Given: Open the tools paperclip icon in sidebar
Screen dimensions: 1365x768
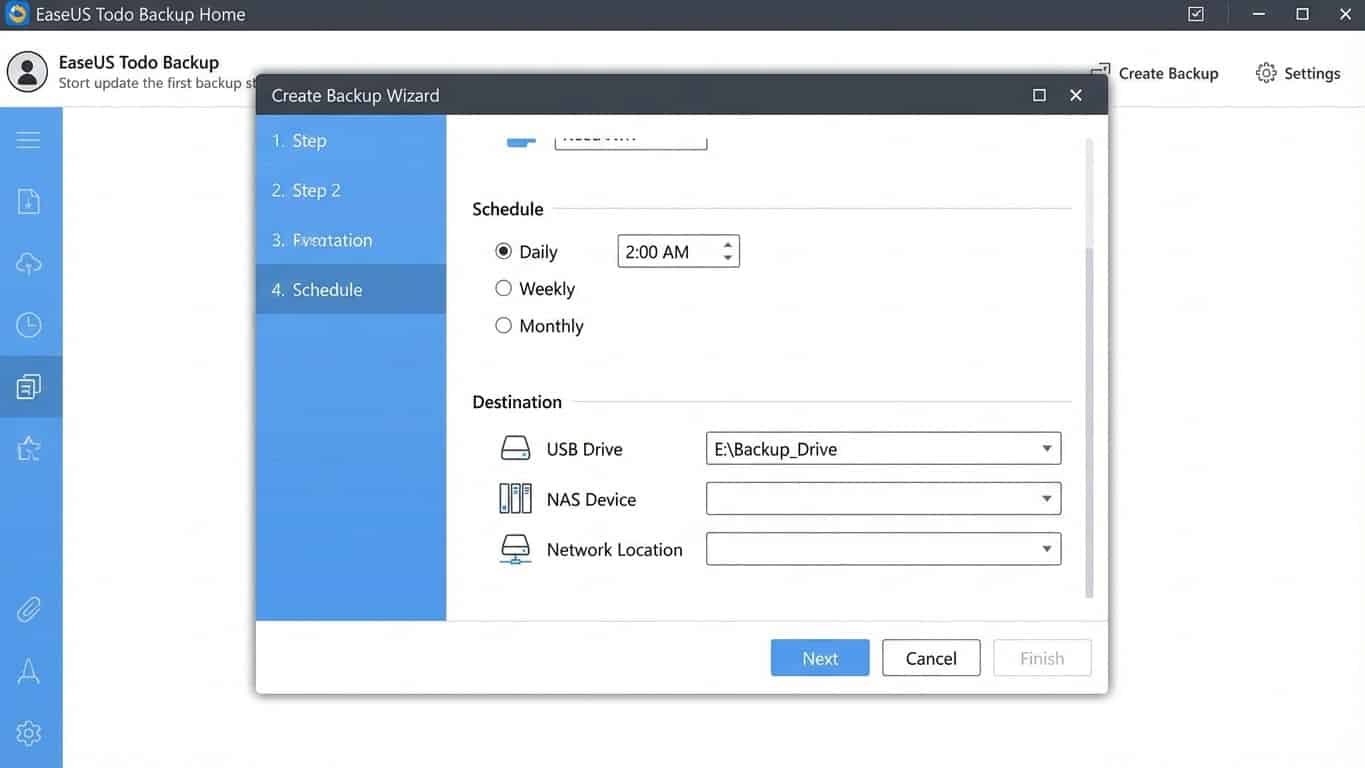Looking at the screenshot, I should 30,608.
